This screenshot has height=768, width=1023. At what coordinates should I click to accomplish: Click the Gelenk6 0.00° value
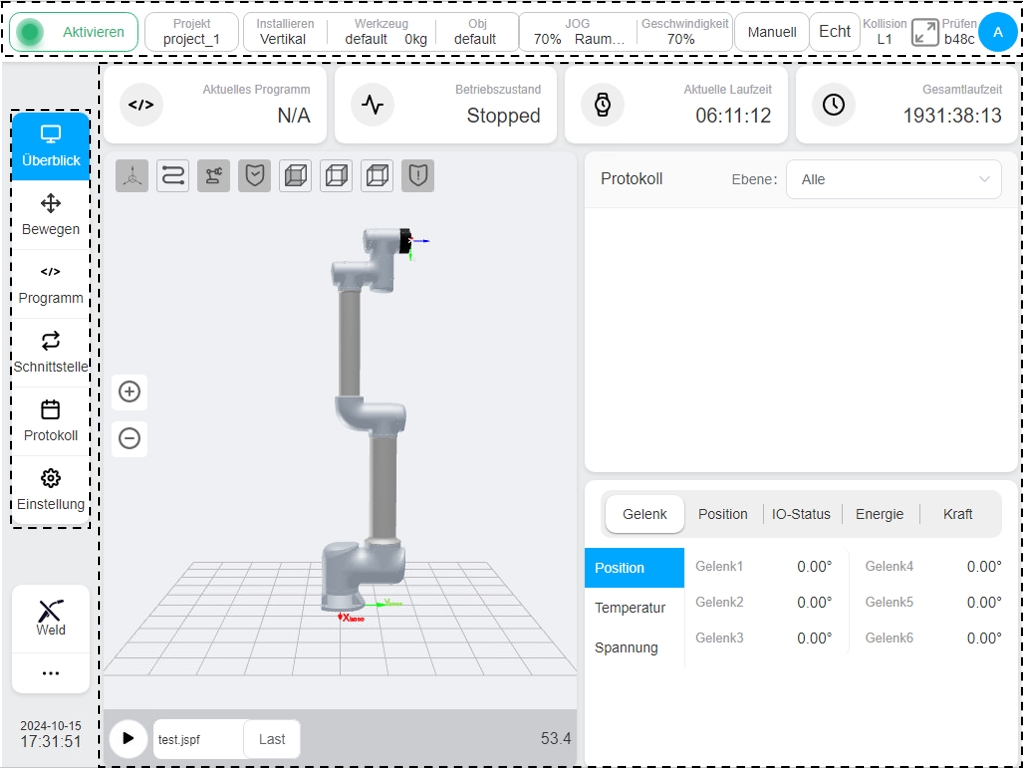coord(984,638)
